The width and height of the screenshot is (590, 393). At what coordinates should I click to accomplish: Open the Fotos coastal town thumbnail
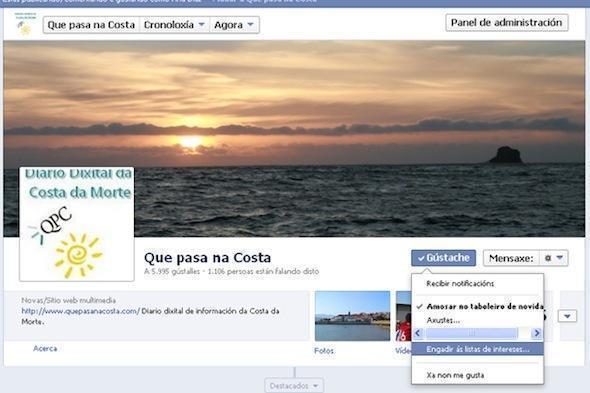click(352, 316)
